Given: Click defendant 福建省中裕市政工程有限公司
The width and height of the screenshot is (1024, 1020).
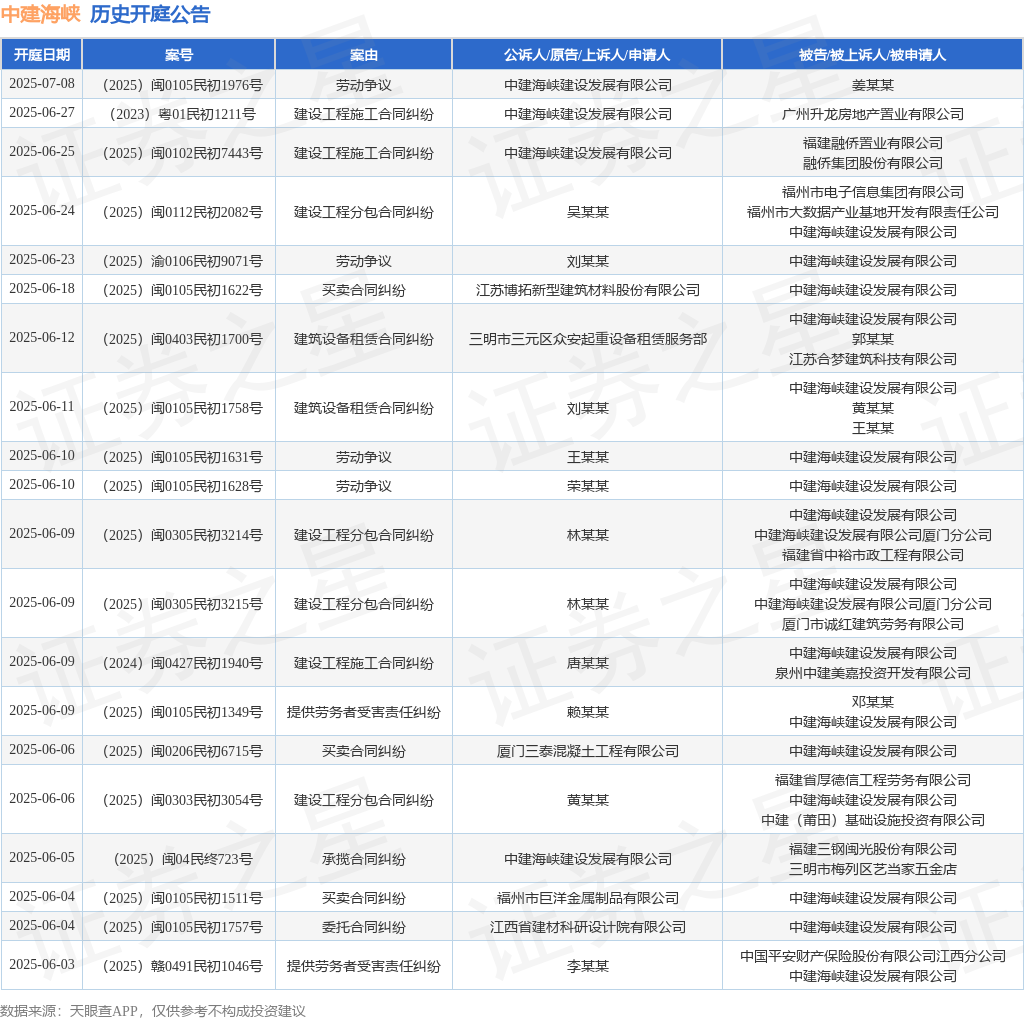Looking at the screenshot, I should tap(872, 555).
